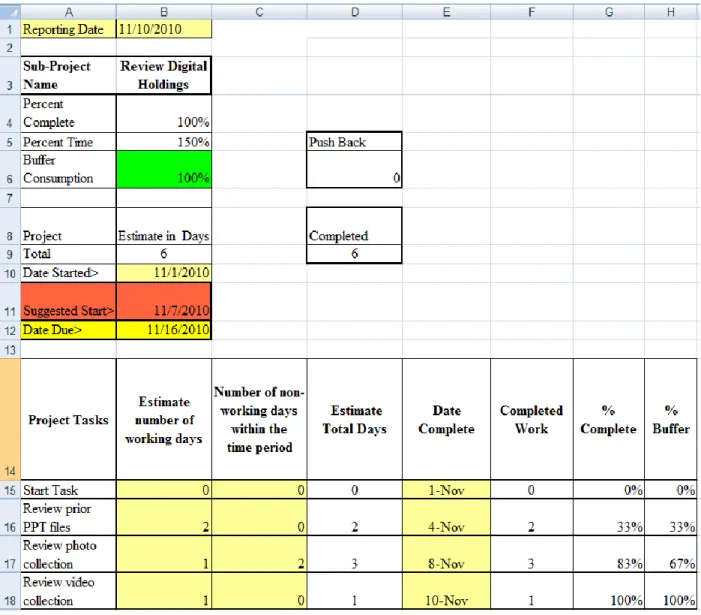Viewport: 701px width, 615px height.
Task: Click the Percent Time value 150%
Action: tap(164, 141)
